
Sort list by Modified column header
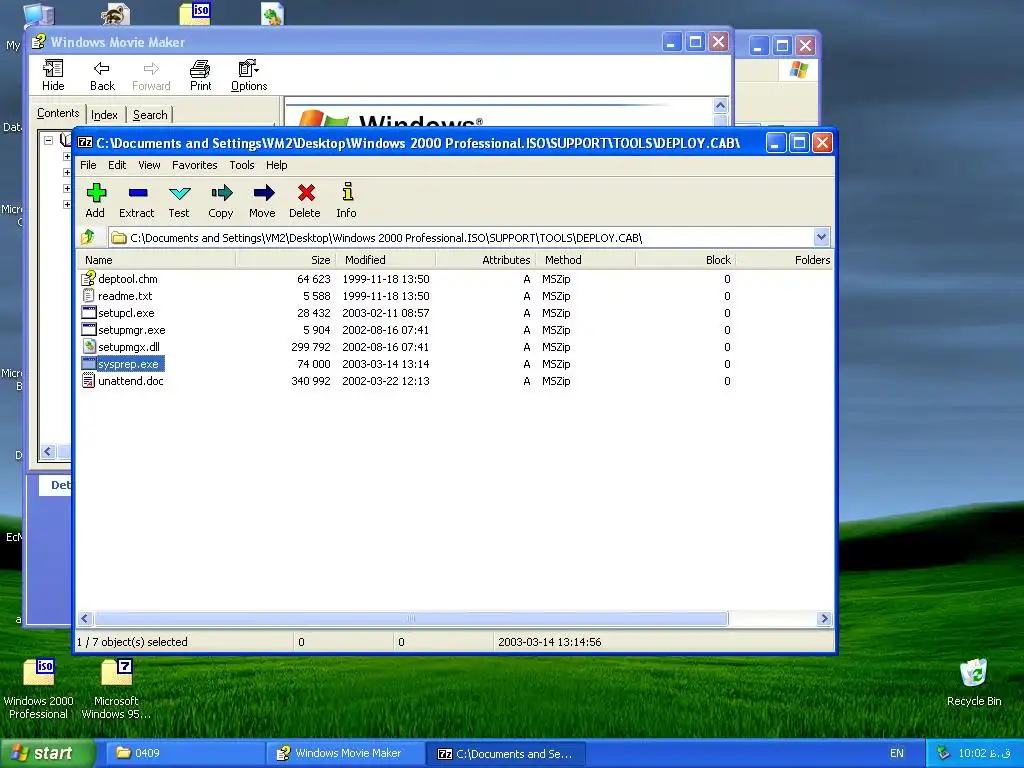pyautogui.click(x=386, y=260)
